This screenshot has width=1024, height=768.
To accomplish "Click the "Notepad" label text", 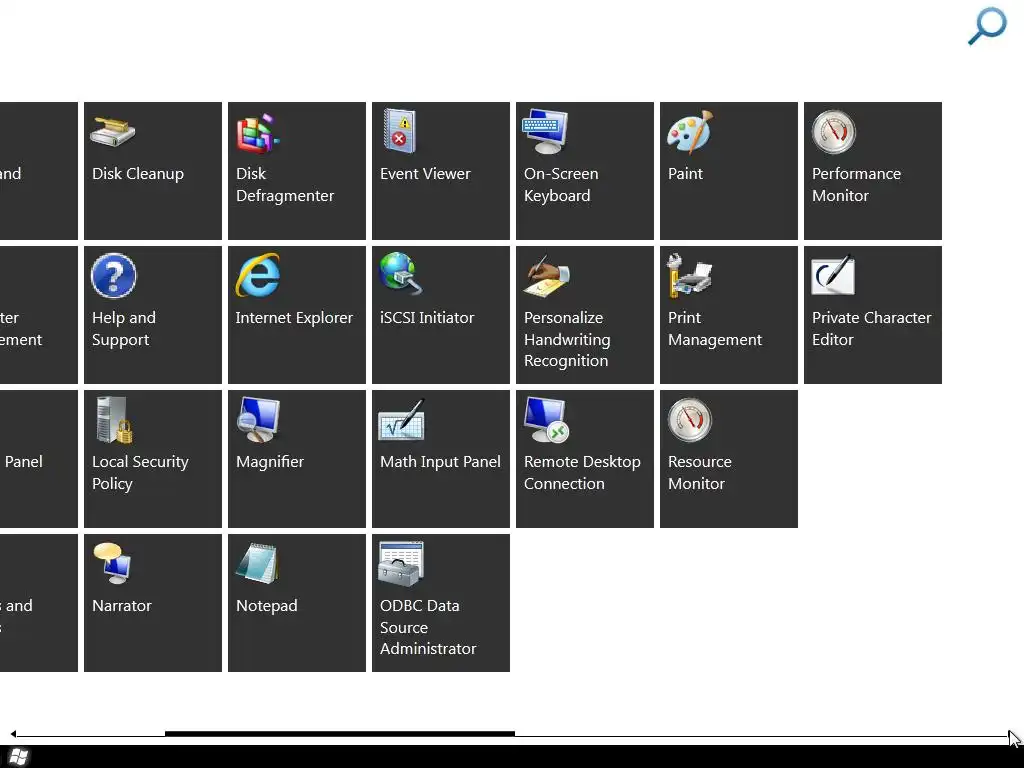I will click(x=266, y=606).
